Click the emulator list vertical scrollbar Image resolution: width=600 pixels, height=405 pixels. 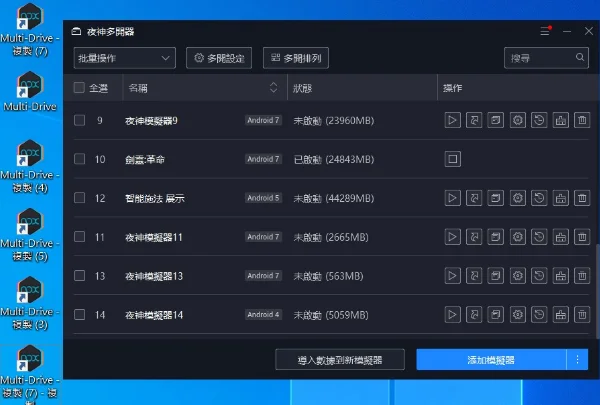pyautogui.click(x=597, y=290)
